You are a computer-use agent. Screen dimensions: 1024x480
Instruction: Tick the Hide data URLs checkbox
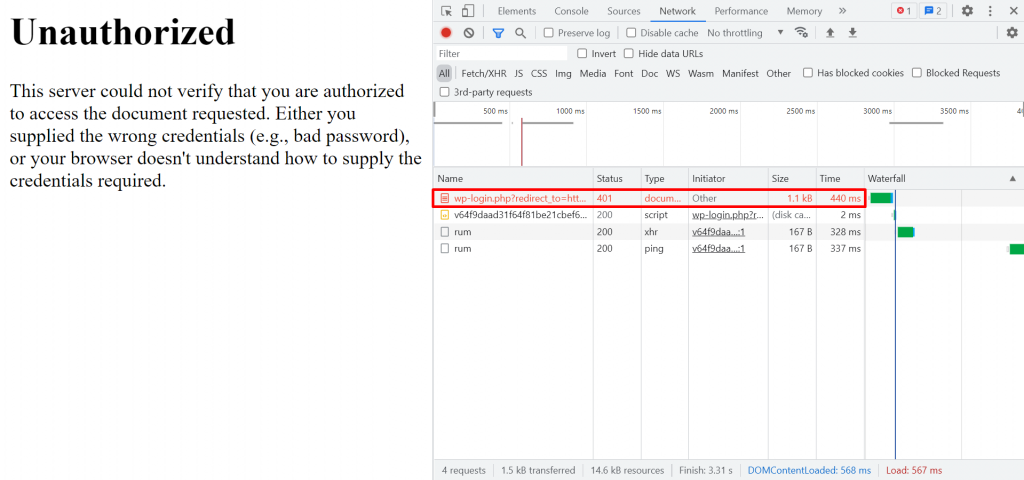629,53
